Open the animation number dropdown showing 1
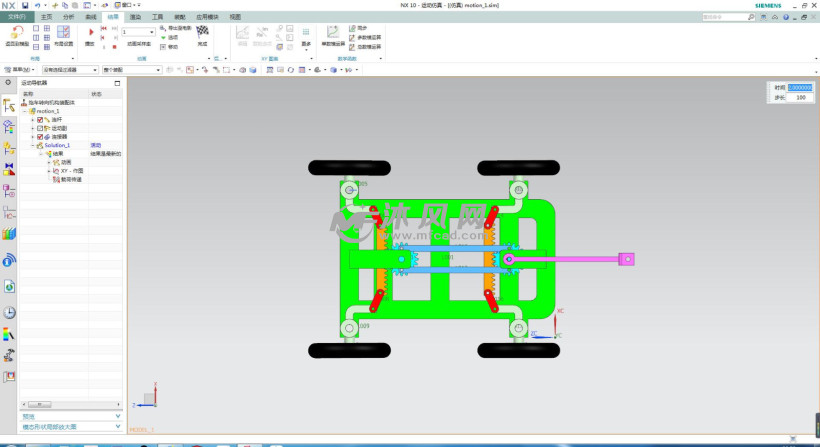Screen dimensions: 820x447 [138, 32]
